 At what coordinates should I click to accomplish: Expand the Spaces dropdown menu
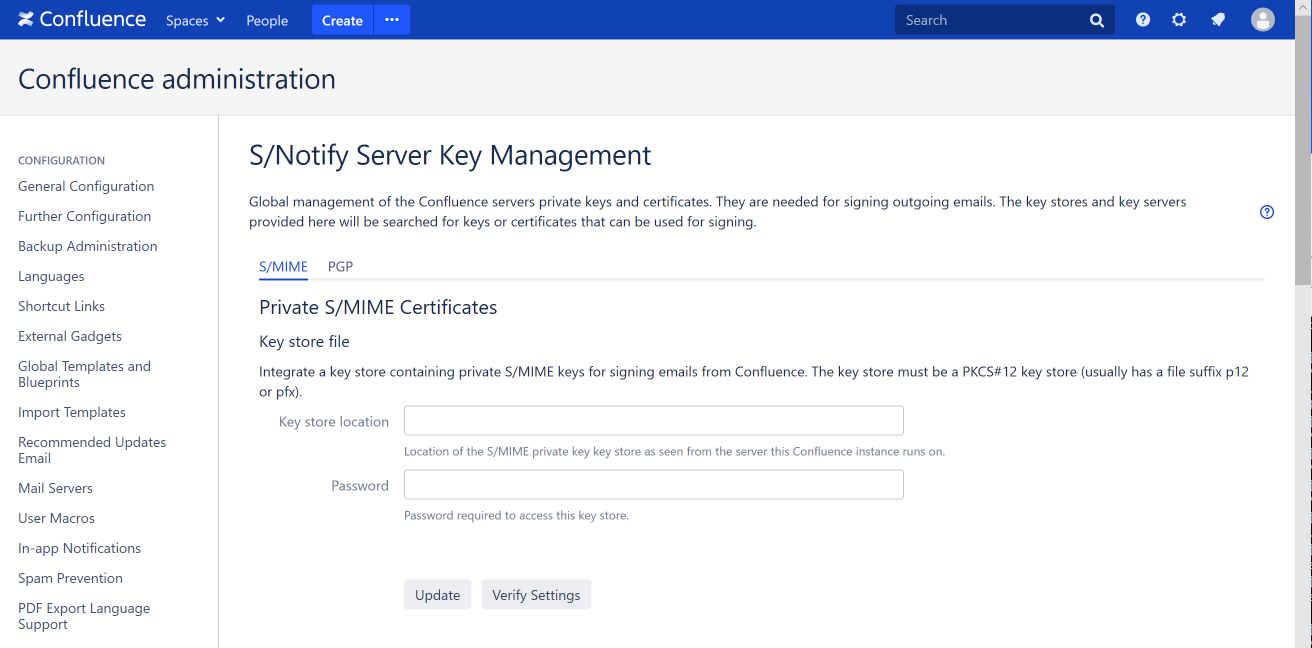[x=195, y=20]
